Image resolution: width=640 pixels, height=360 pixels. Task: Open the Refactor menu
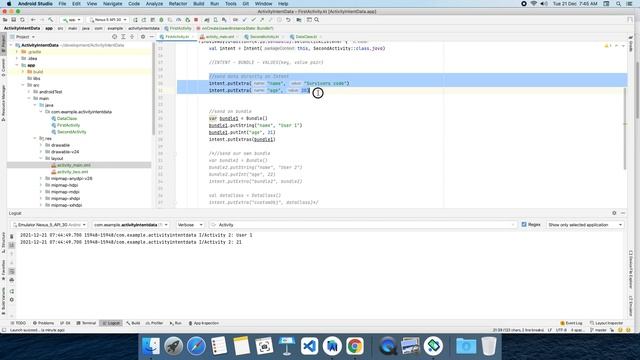(178, 4)
